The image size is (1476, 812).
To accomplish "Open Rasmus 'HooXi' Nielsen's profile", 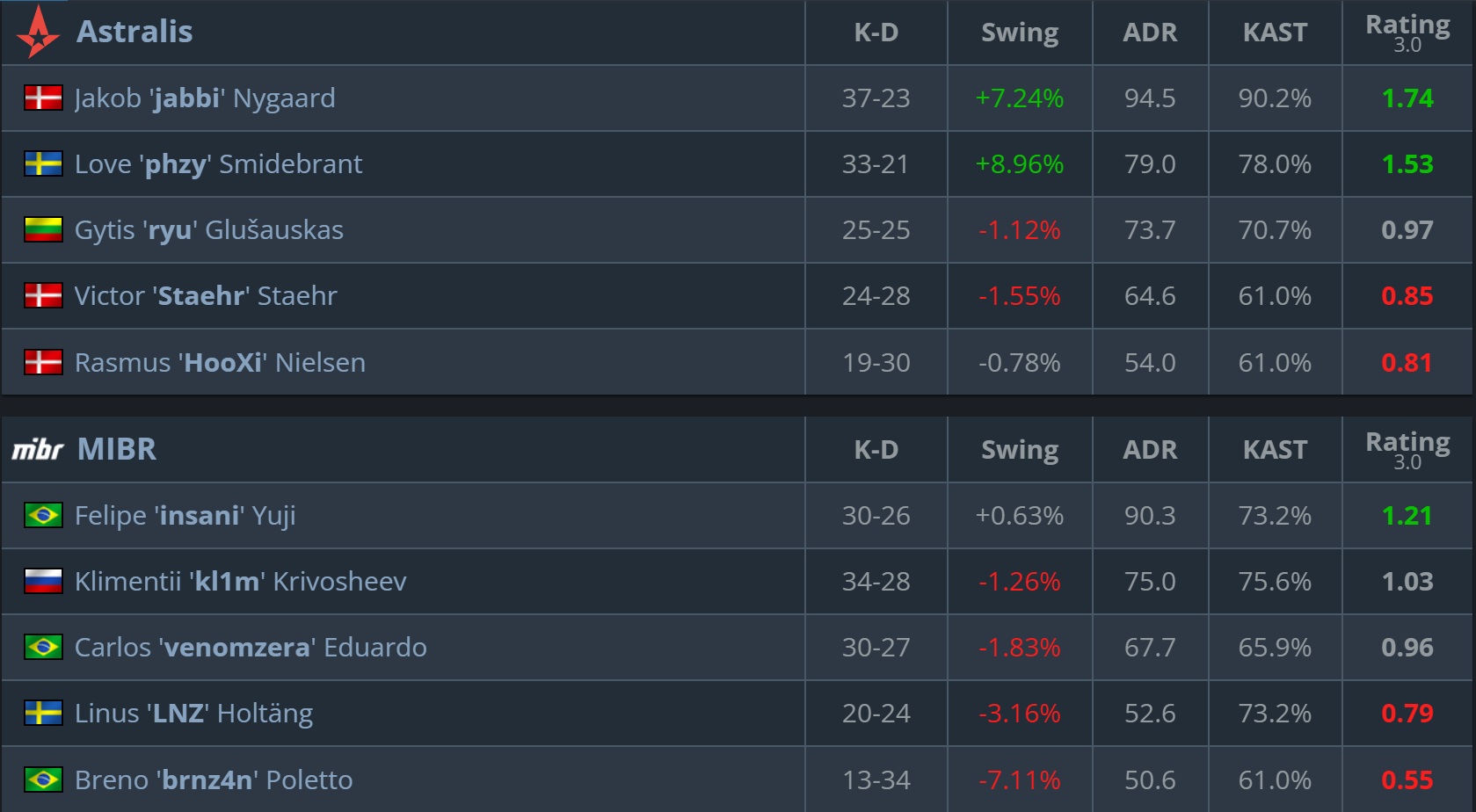I will (x=220, y=362).
